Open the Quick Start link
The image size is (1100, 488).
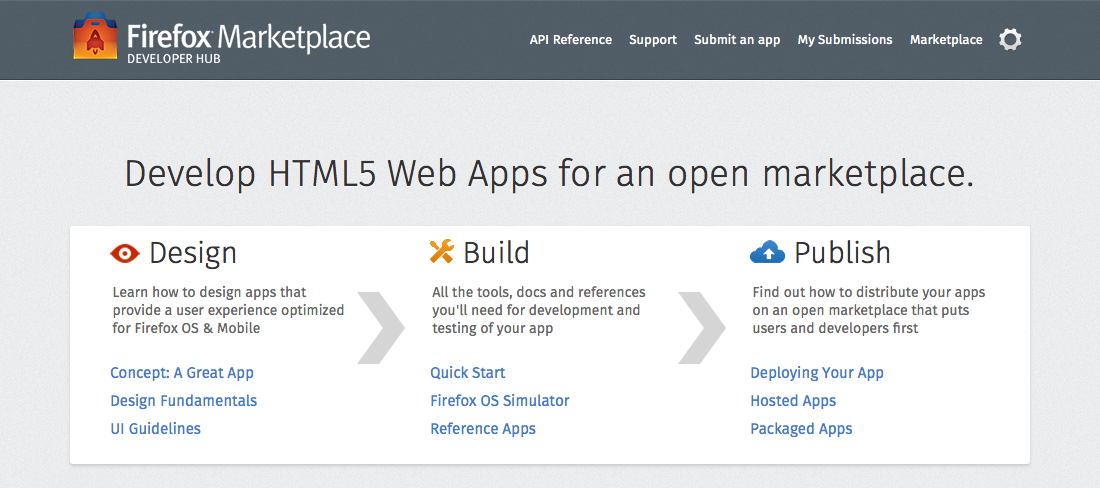pos(467,372)
